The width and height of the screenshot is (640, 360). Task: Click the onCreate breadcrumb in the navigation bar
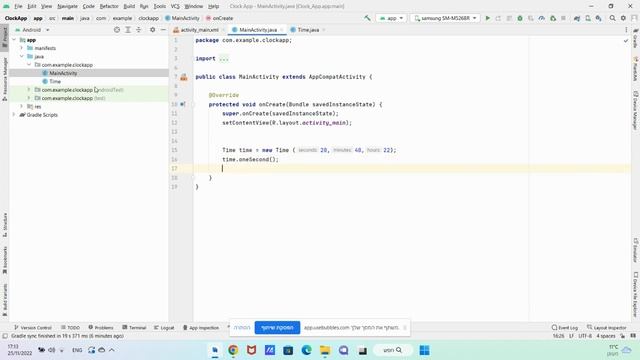click(x=219, y=18)
